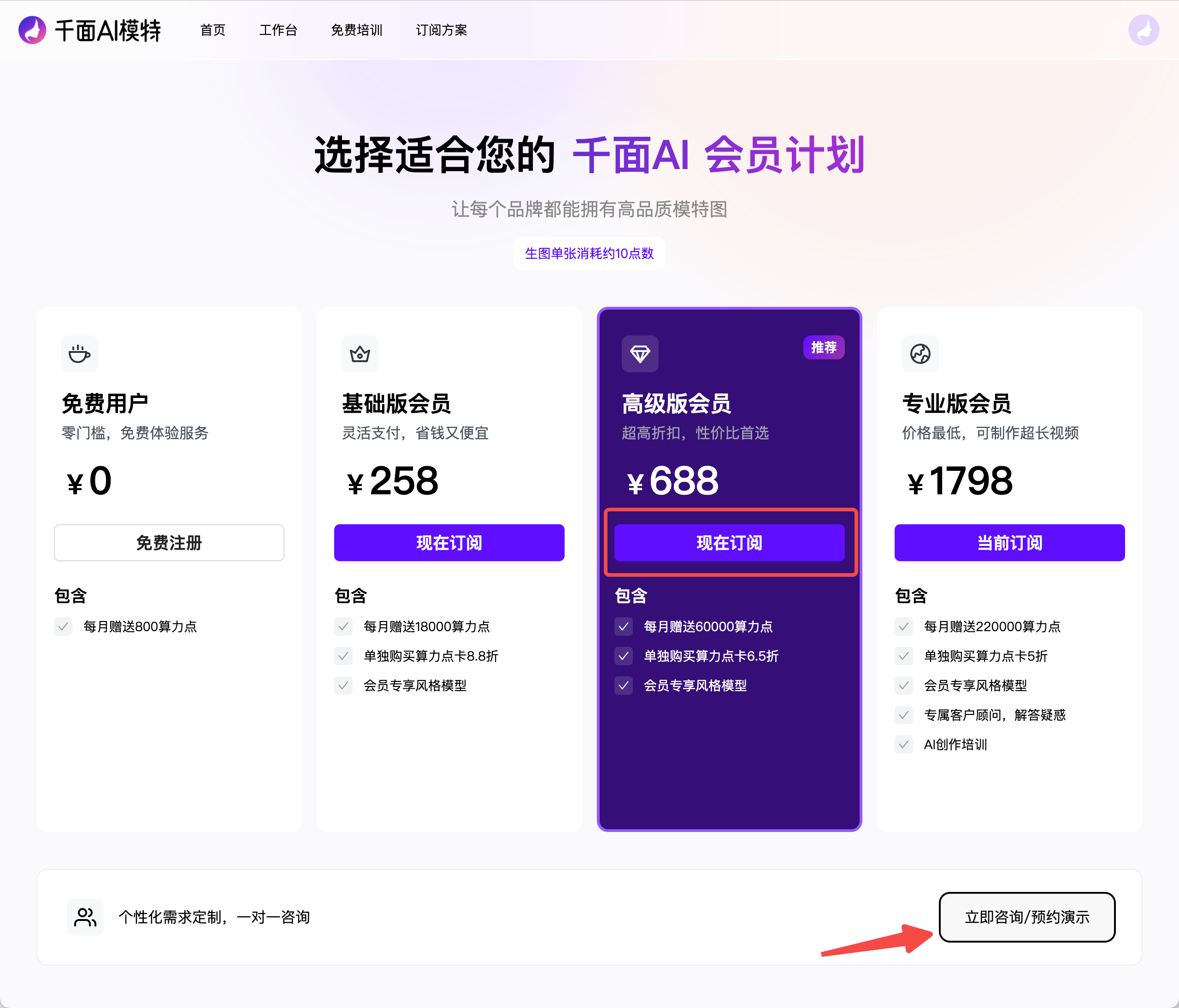The width and height of the screenshot is (1179, 1008).
Task: Click the ¥1798 price
Action: pos(960,481)
